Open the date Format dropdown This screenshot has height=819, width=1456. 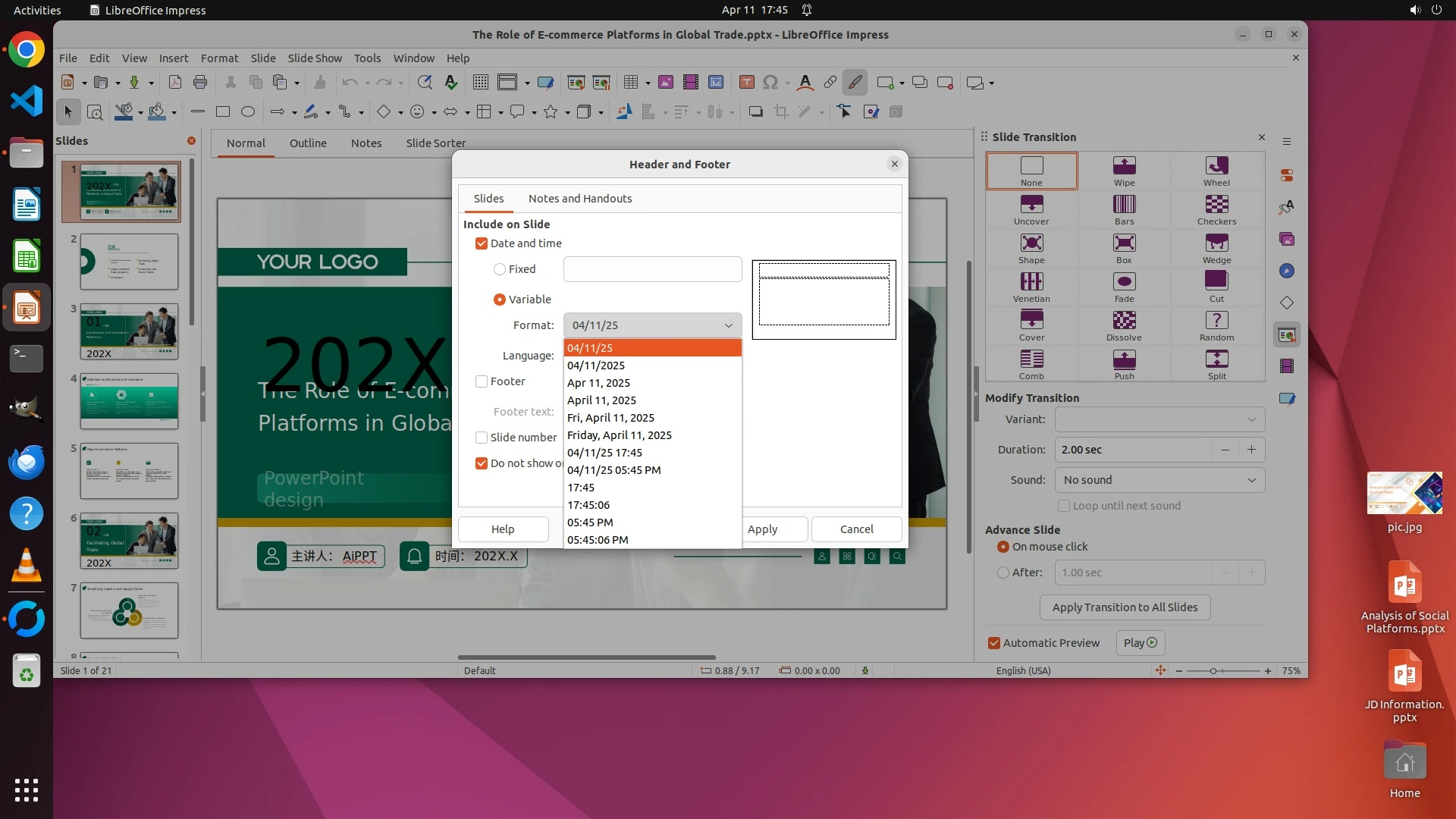tap(652, 325)
